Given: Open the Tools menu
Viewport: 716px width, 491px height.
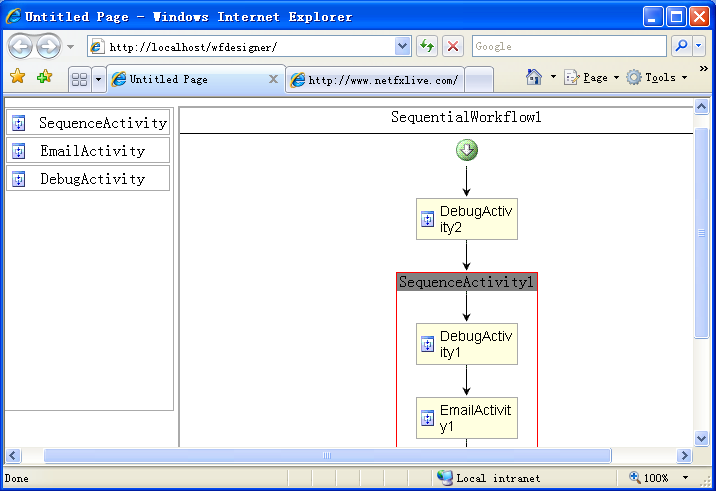Looking at the screenshot, I should 657,78.
